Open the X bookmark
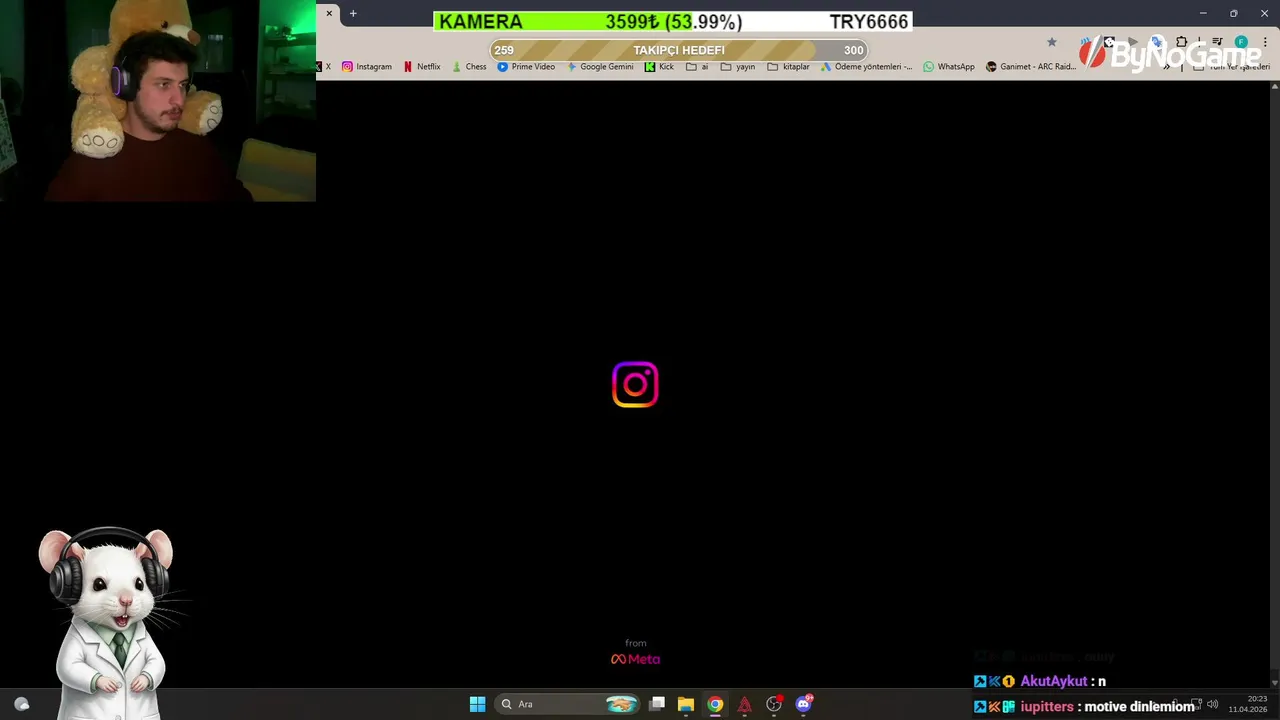Screen dimensions: 1280x720 (x=325, y=67)
